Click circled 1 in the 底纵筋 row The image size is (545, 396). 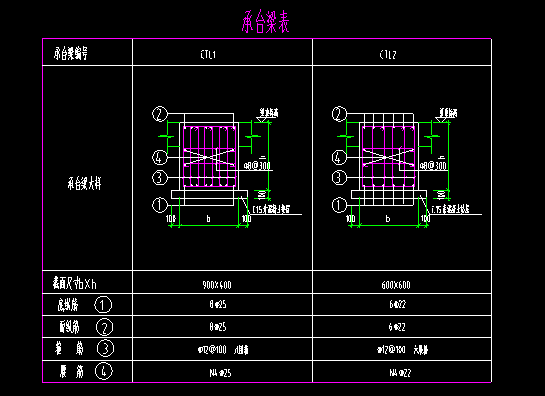(x=103, y=305)
